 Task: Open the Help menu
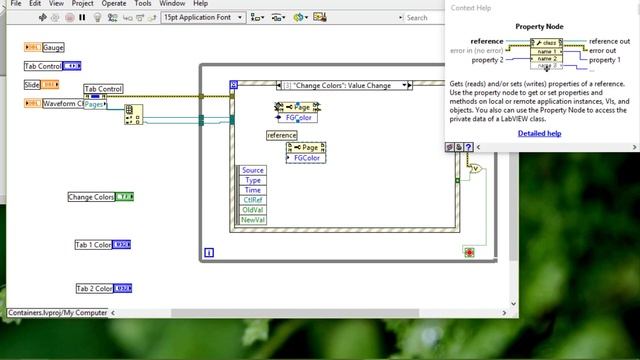pos(200,4)
